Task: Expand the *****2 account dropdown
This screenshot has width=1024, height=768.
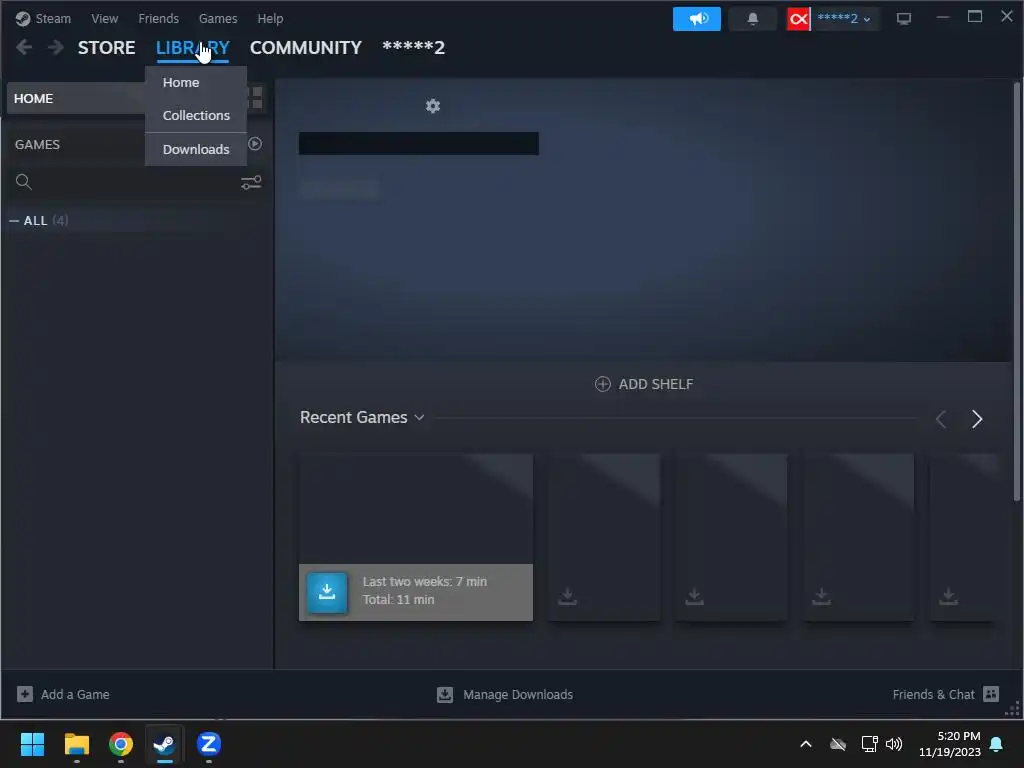Action: click(844, 19)
